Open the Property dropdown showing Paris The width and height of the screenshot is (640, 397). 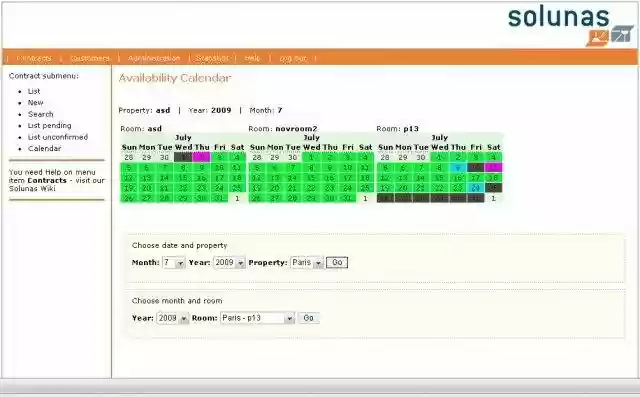(x=307, y=262)
